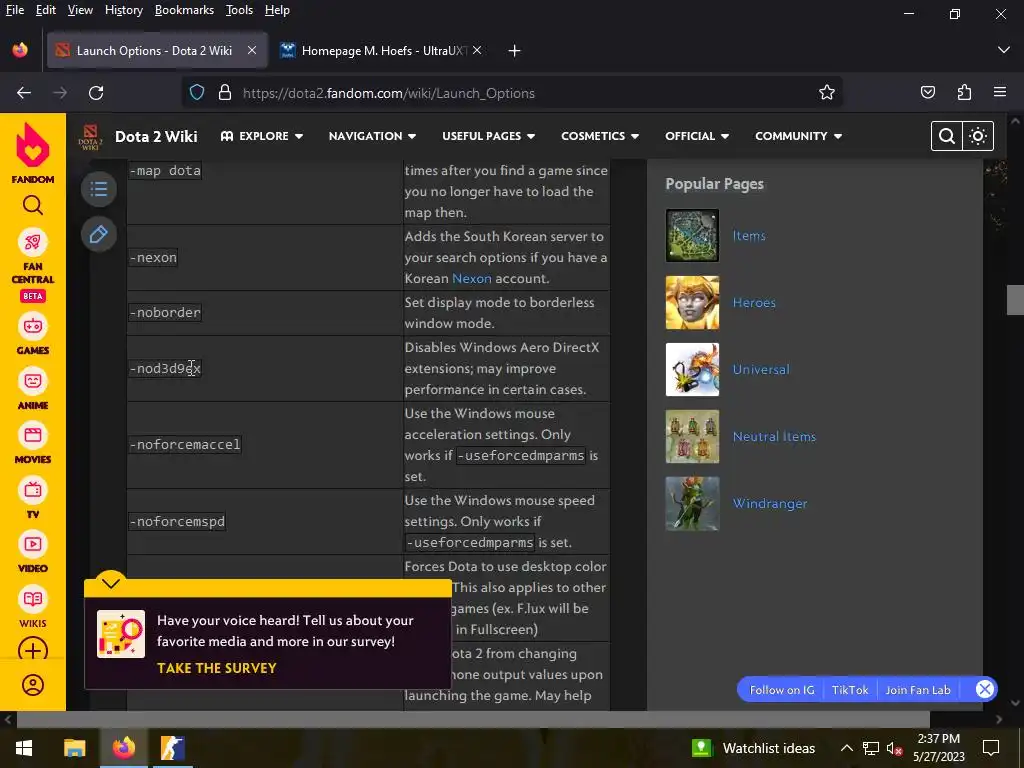The width and height of the screenshot is (1024, 768).
Task: Open the Save to Pocket icon
Action: pyautogui.click(x=927, y=93)
